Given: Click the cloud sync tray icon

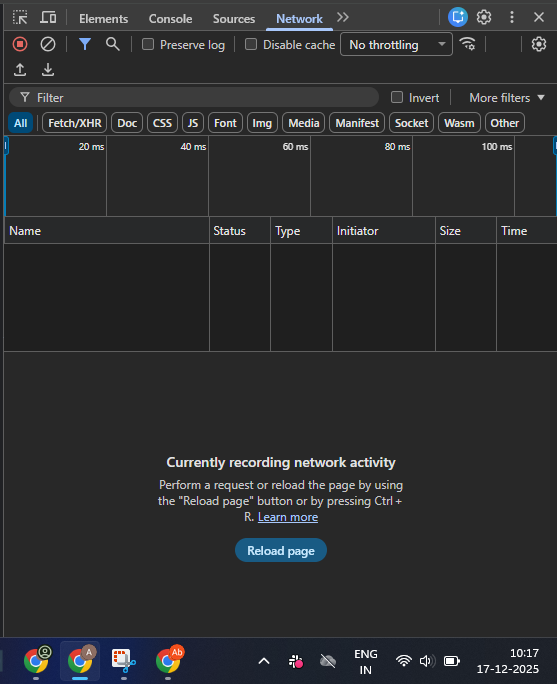Looking at the screenshot, I should (x=328, y=661).
